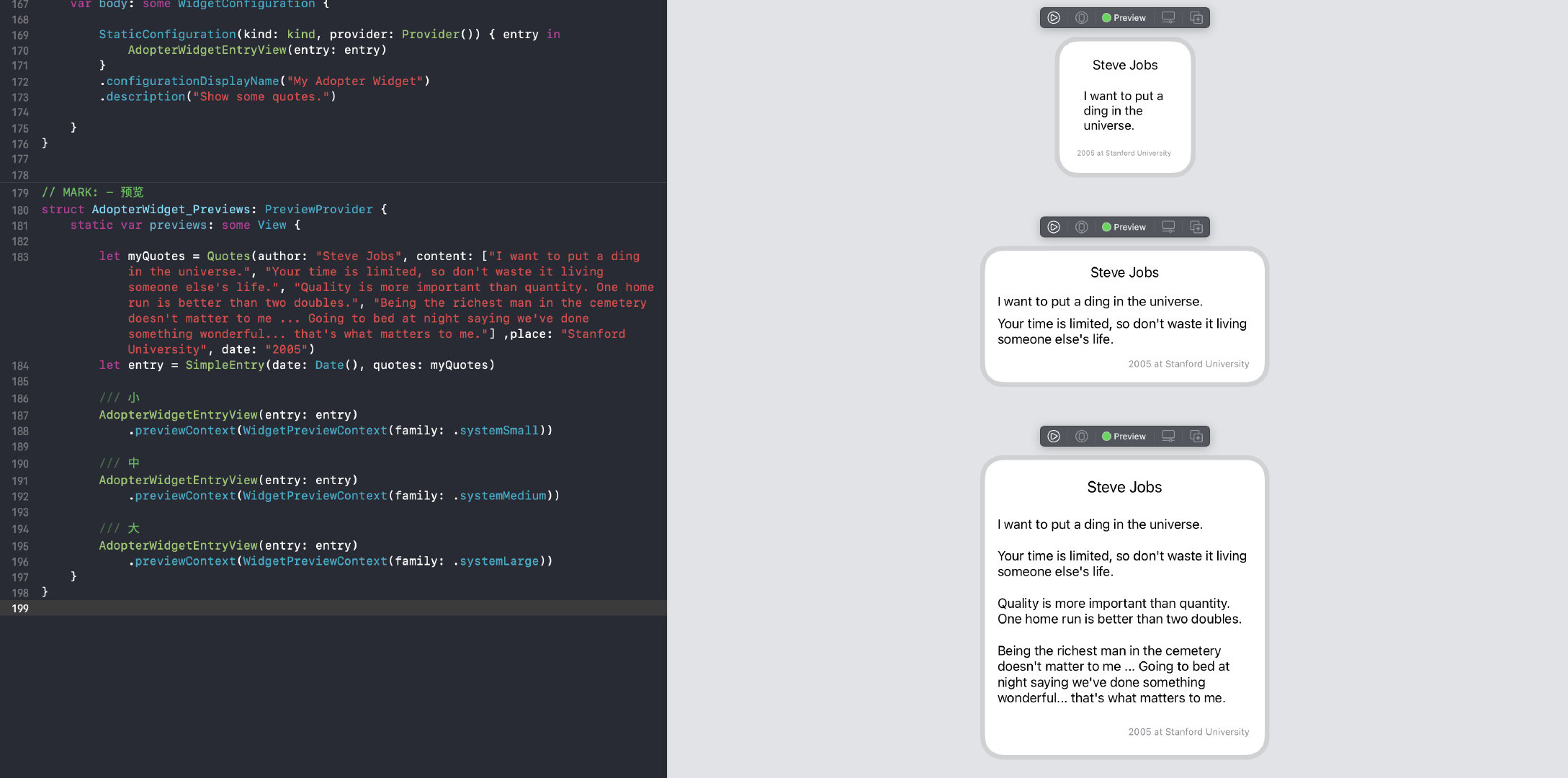Viewport: 1568px width, 778px height.
Task: Start Live Preview on the small widget preview
Action: tap(1054, 18)
